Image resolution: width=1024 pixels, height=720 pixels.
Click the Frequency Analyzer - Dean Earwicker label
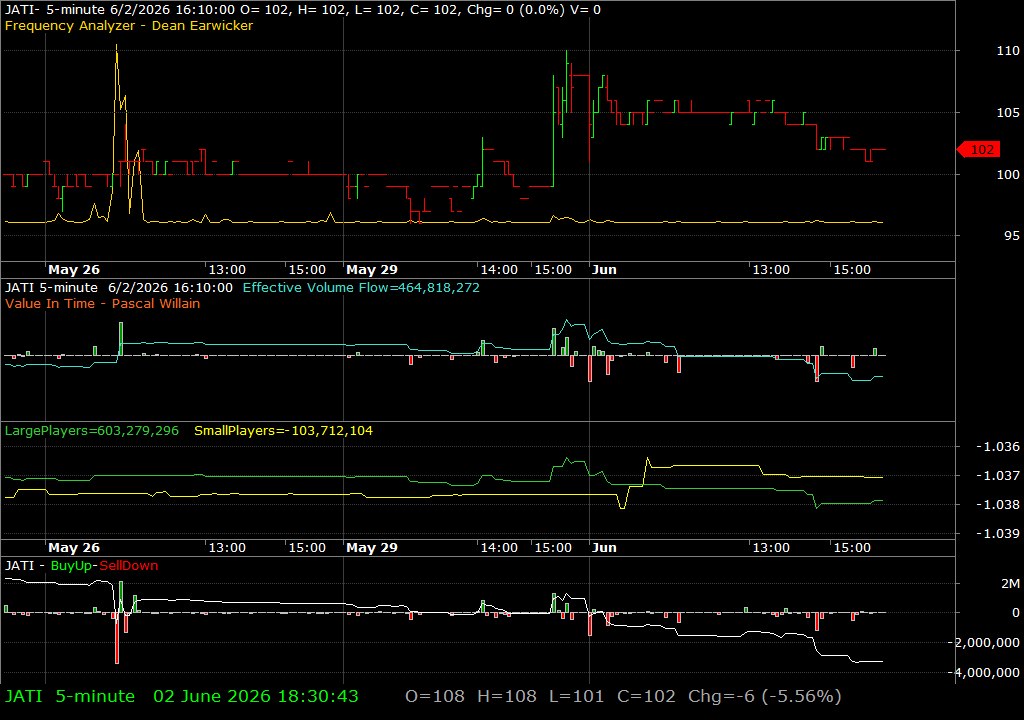click(x=129, y=25)
